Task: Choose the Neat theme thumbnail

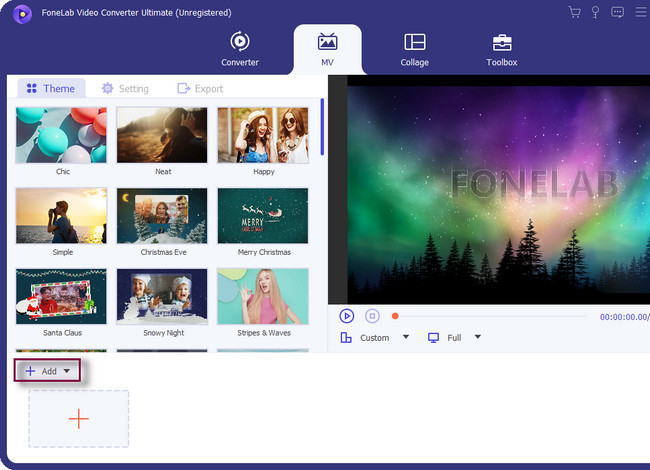Action: pos(162,135)
